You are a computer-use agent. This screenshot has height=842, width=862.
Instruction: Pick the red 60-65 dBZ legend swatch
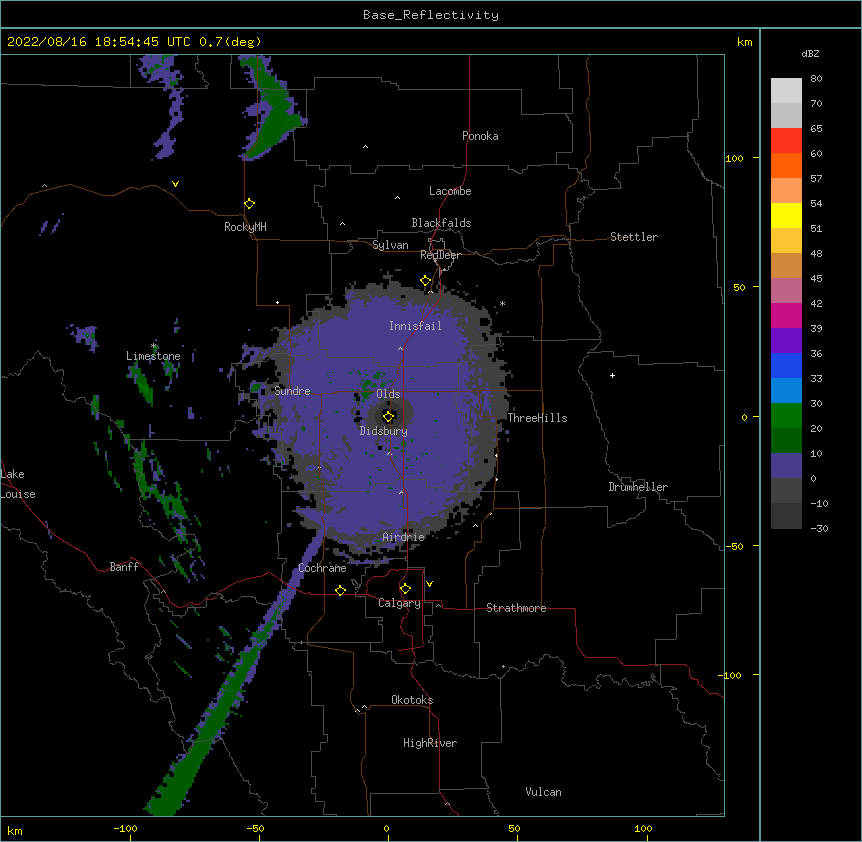point(786,141)
